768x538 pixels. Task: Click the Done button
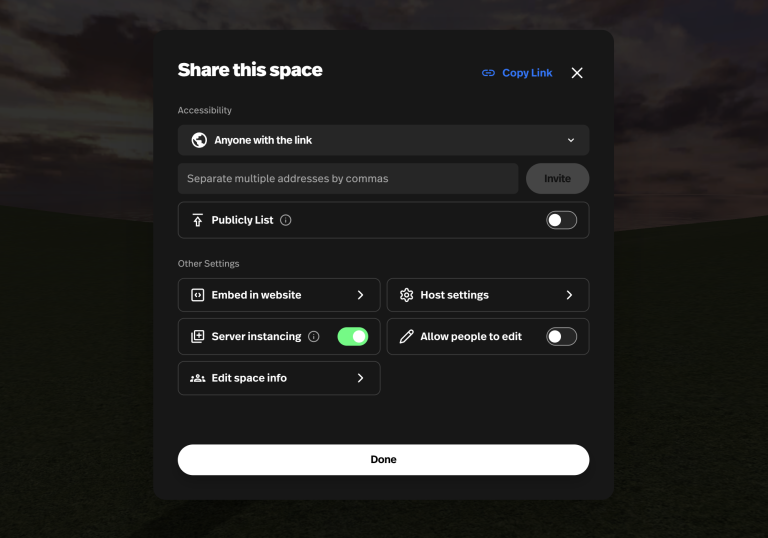(384, 460)
